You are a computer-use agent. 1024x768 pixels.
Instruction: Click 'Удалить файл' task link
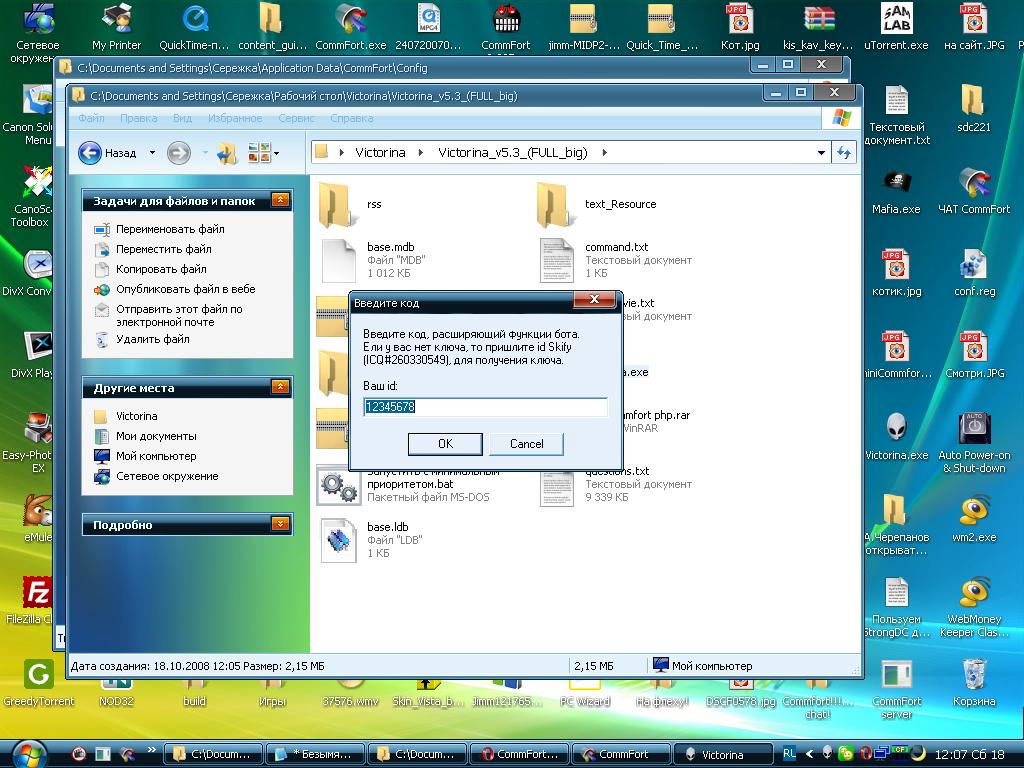pyautogui.click(x=152, y=339)
